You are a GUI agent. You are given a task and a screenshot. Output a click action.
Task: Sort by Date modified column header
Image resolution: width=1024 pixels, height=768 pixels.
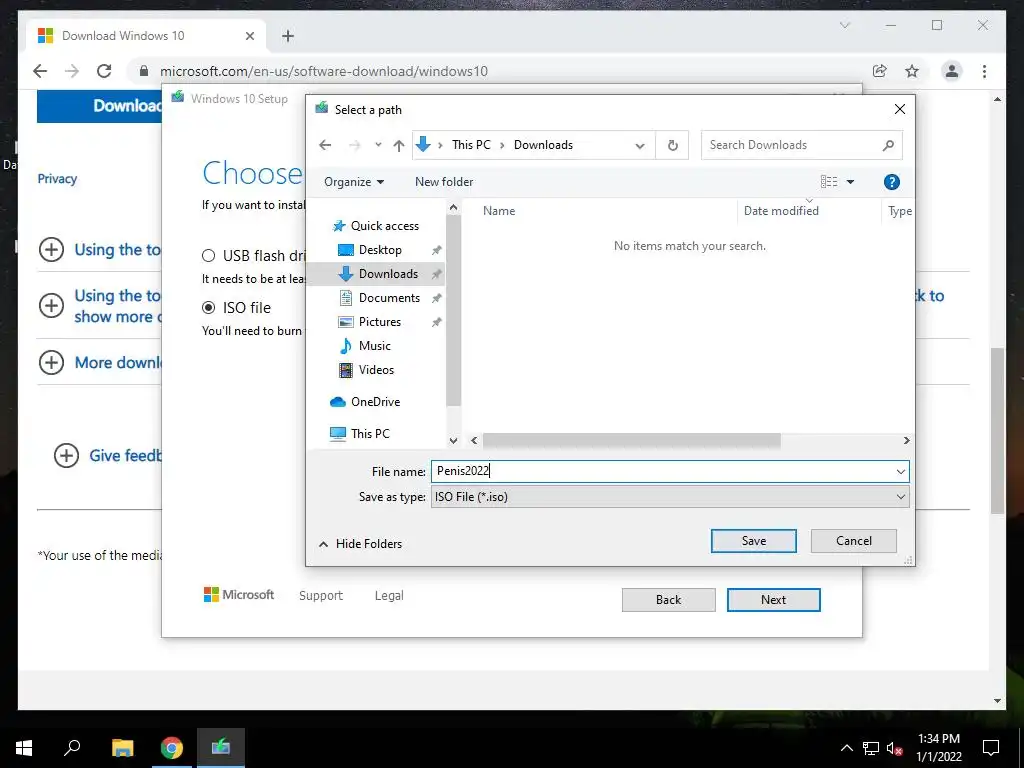pyautogui.click(x=781, y=211)
